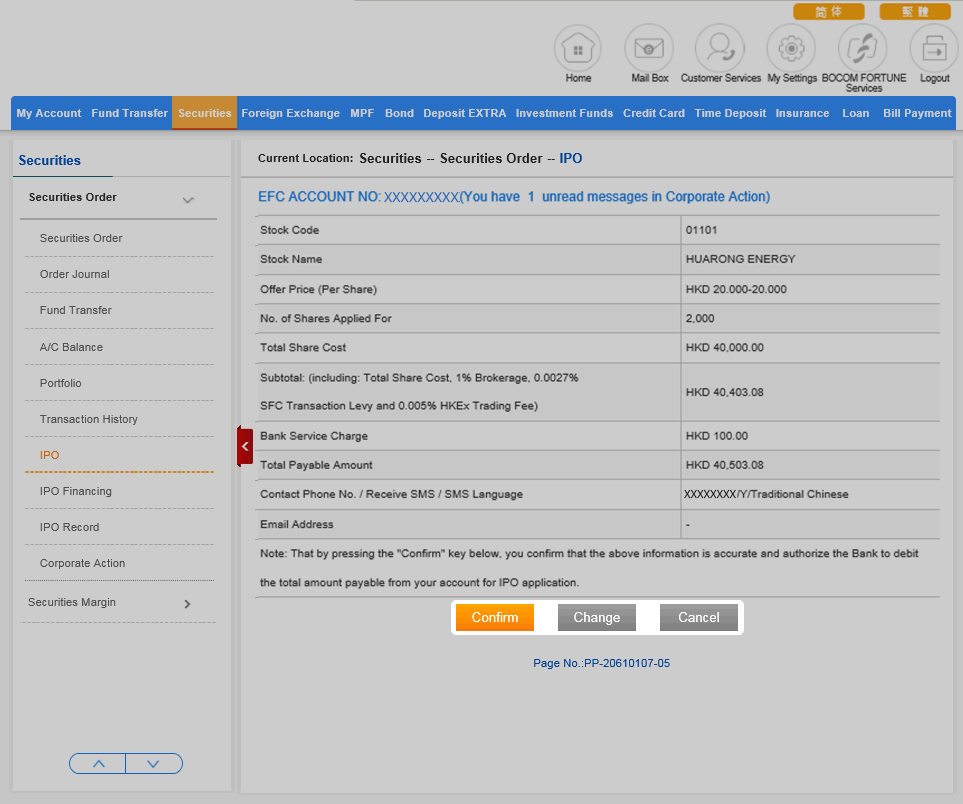Viewport: 963px width, 804px height.
Task: Launch BOCOM FORTUNE Services icon
Action: point(862,48)
